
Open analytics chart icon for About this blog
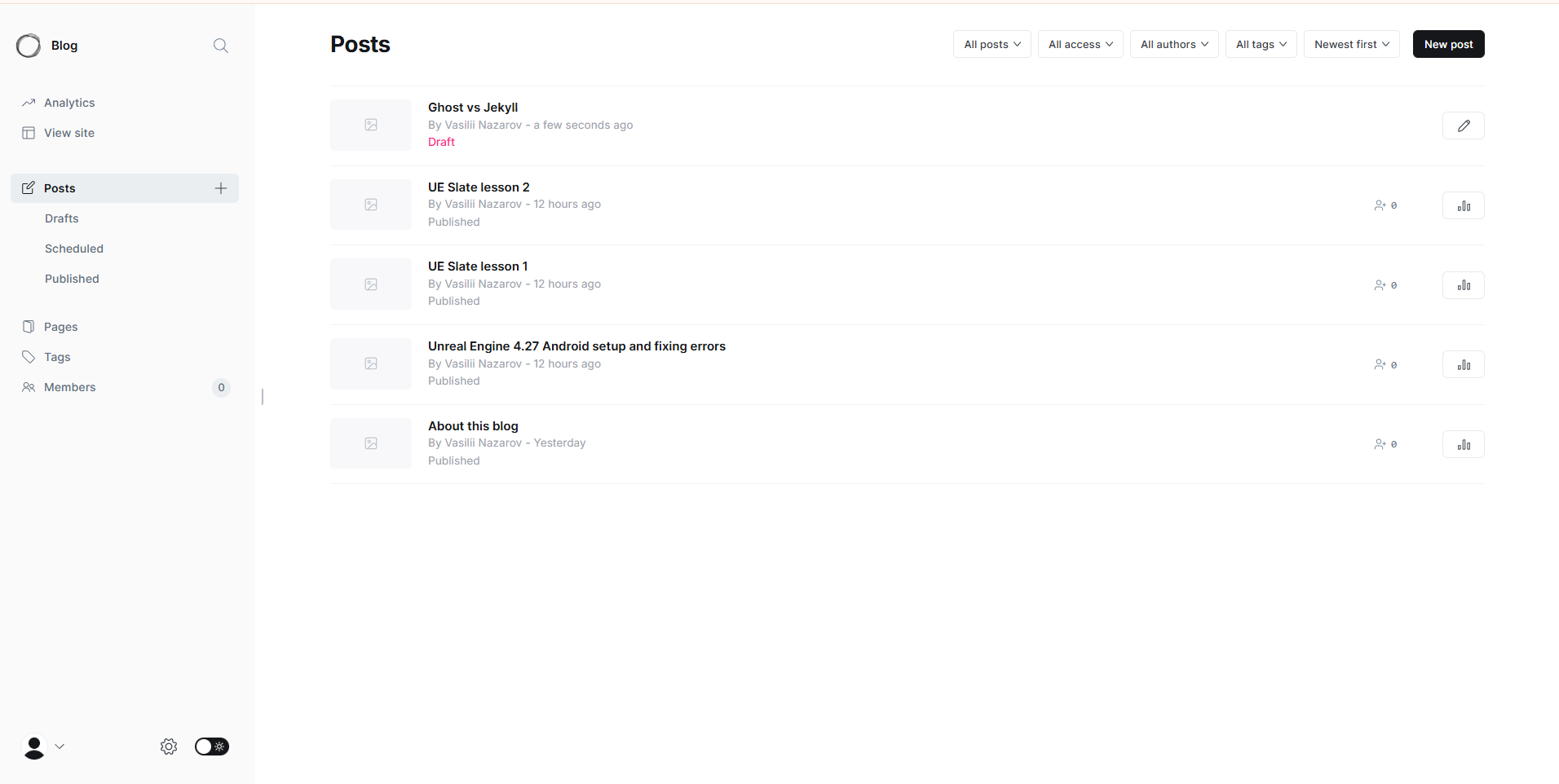tap(1463, 444)
